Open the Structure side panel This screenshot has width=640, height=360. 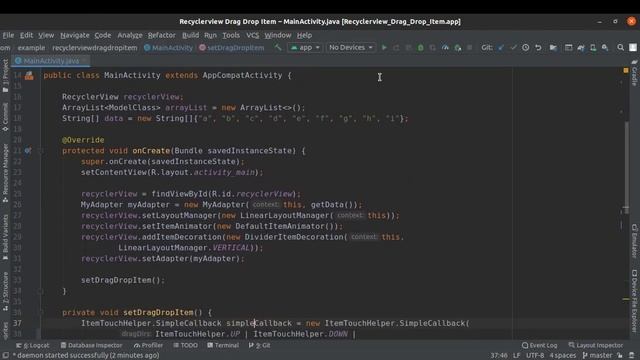pos(5,291)
